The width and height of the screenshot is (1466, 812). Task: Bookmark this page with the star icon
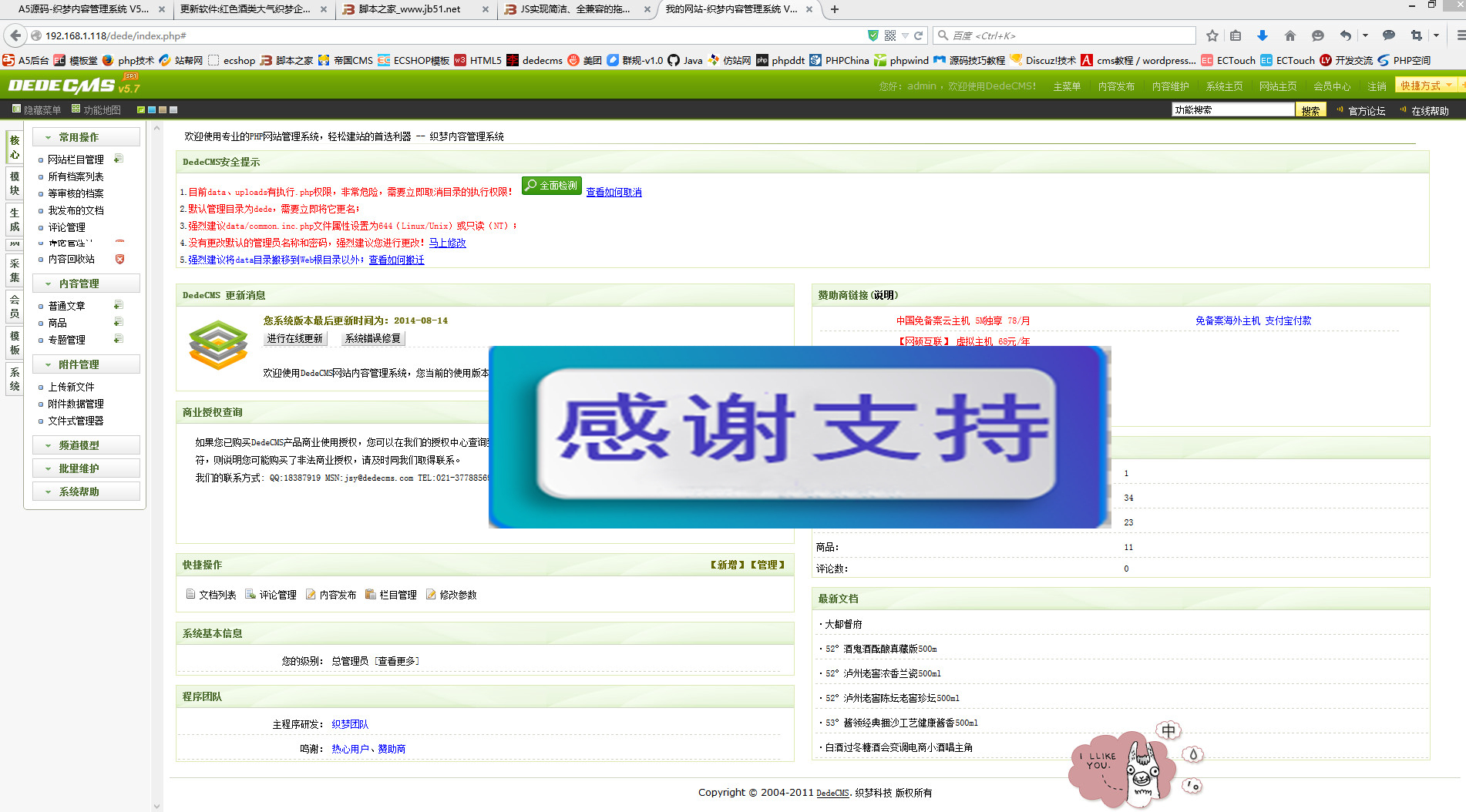[x=1212, y=35]
